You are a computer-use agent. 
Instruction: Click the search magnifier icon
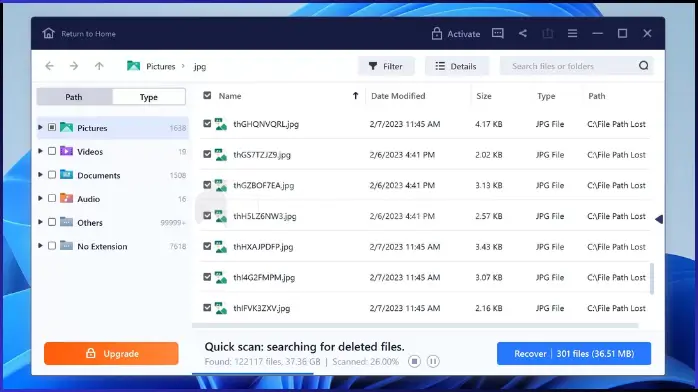643,66
